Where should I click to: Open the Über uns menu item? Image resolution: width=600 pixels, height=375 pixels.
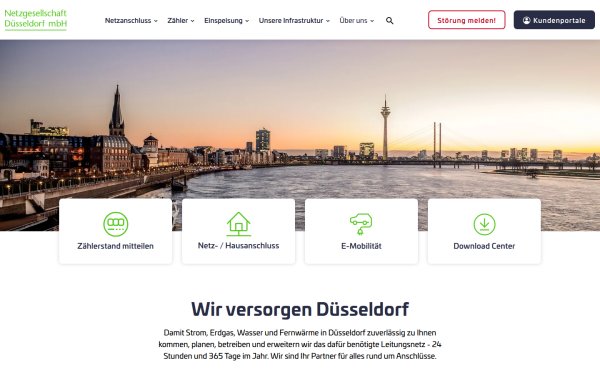[353, 21]
